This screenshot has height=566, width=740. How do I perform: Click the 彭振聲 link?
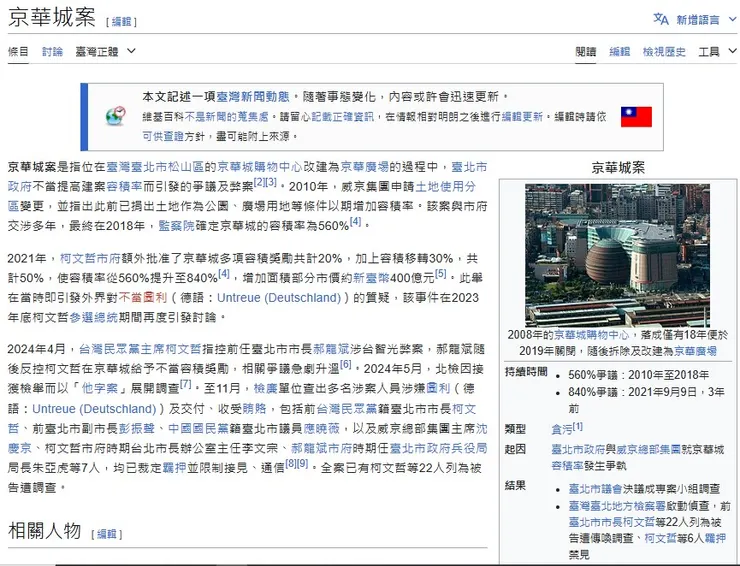(x=136, y=428)
